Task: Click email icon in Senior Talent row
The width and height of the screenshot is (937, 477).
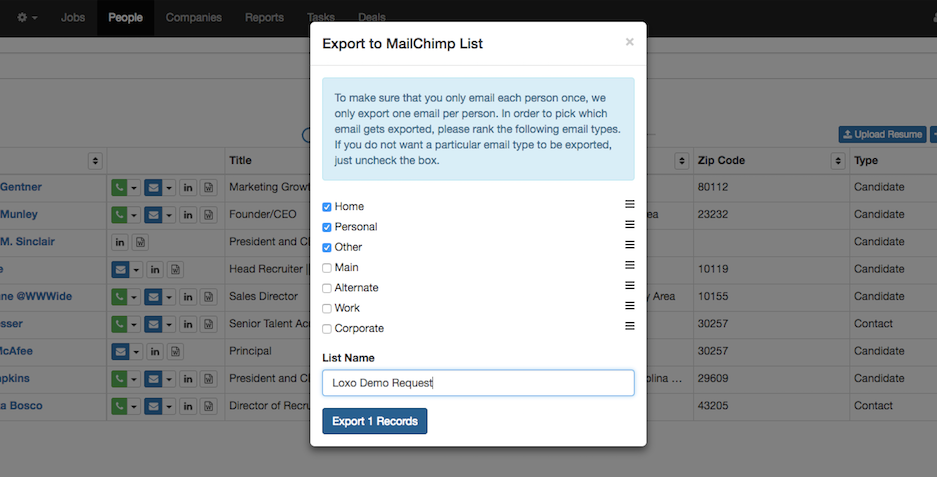Action: tap(154, 324)
